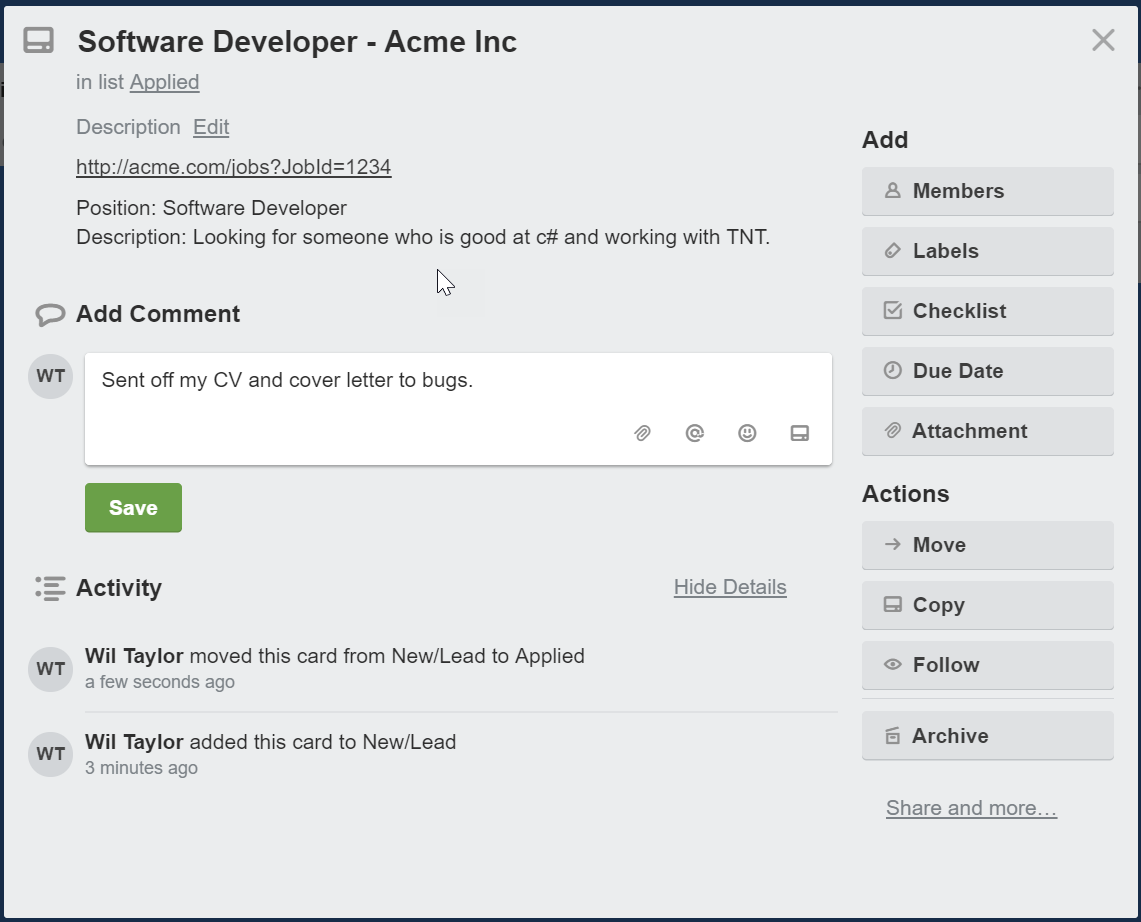Click the add card icon in comment box
This screenshot has height=922, width=1141.
(x=799, y=433)
